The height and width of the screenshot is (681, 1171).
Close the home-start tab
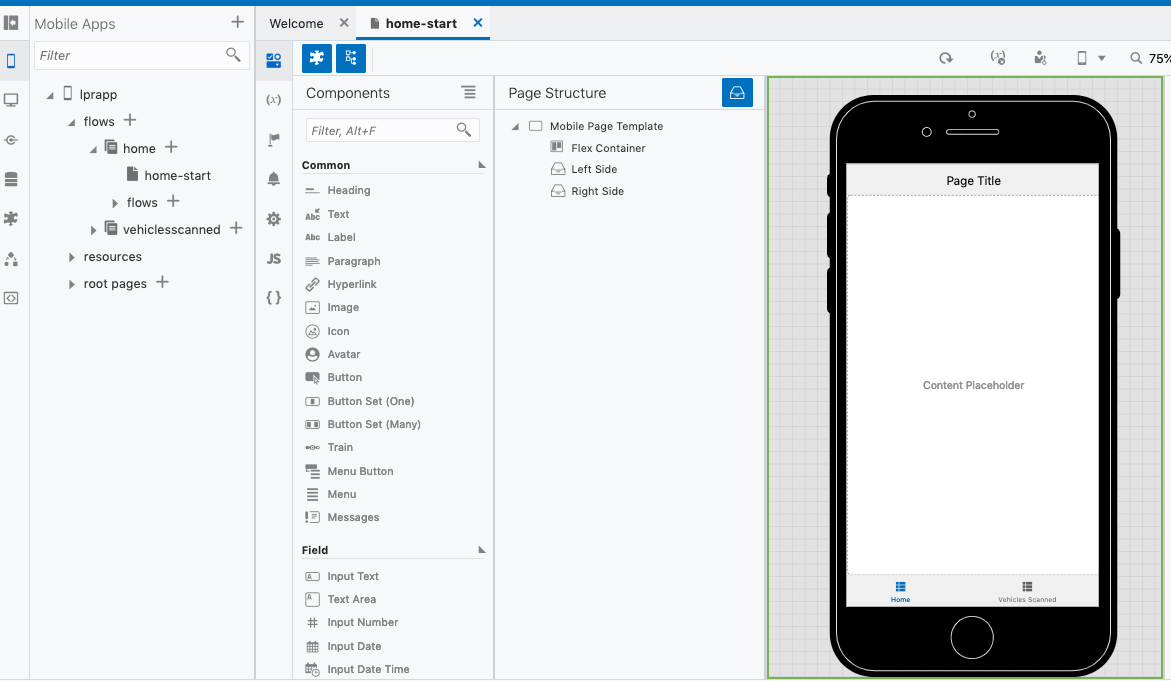pos(477,23)
